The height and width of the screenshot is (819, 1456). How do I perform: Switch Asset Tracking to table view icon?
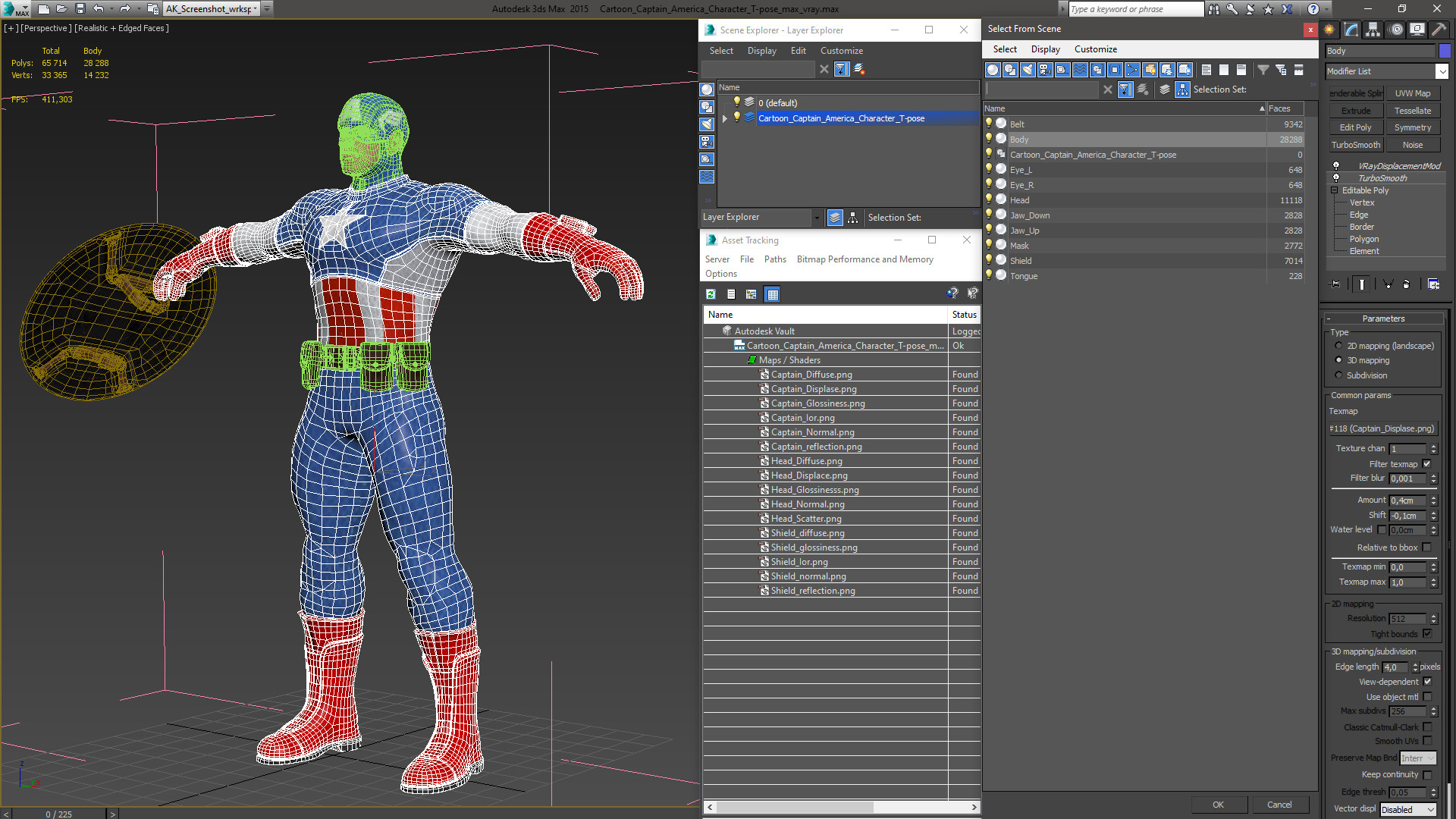(x=772, y=294)
